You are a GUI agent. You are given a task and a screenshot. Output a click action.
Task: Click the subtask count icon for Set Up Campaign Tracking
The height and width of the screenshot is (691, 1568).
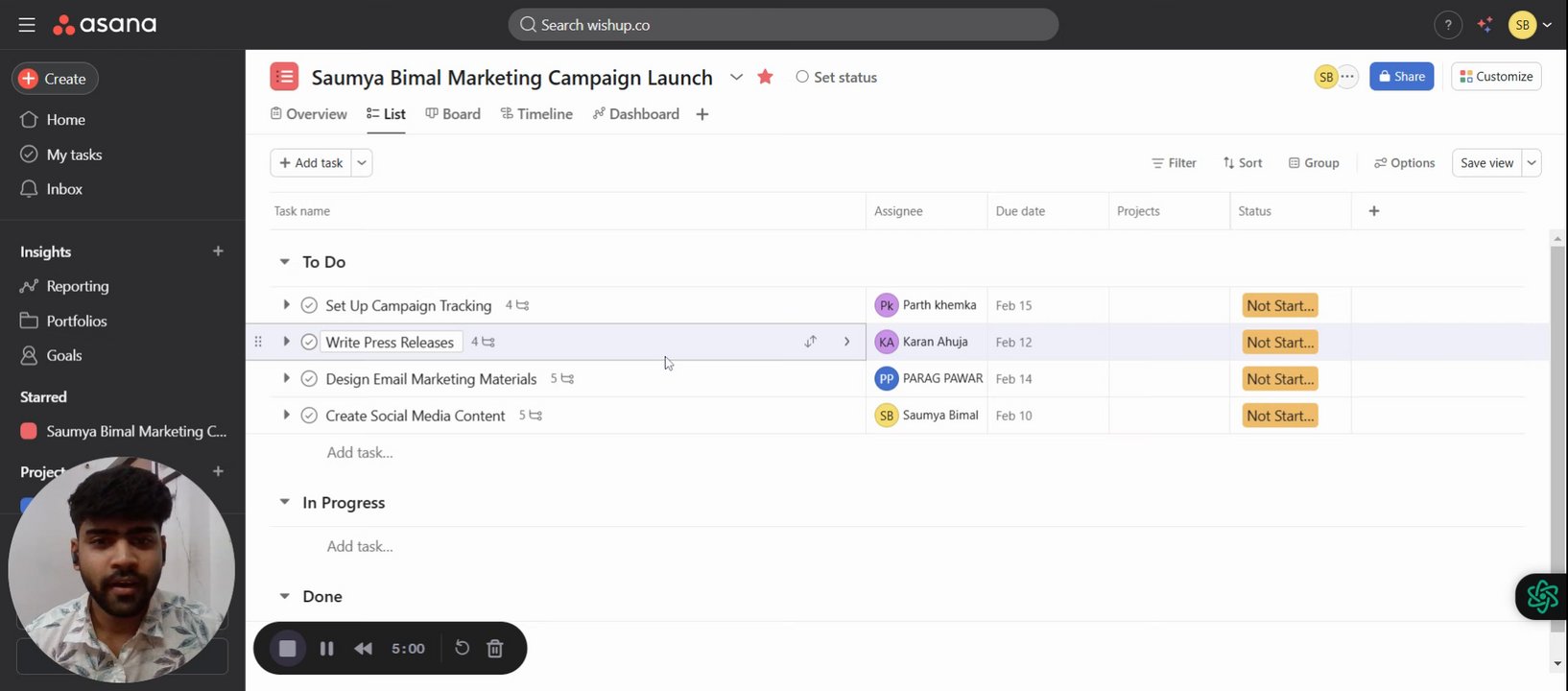(523, 305)
